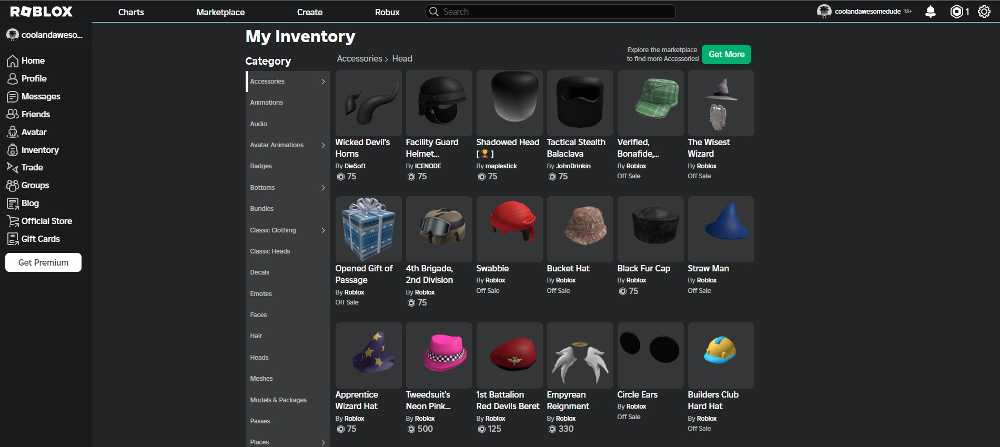The width and height of the screenshot is (1000, 447).
Task: Open the Charts tab
Action: click(131, 12)
